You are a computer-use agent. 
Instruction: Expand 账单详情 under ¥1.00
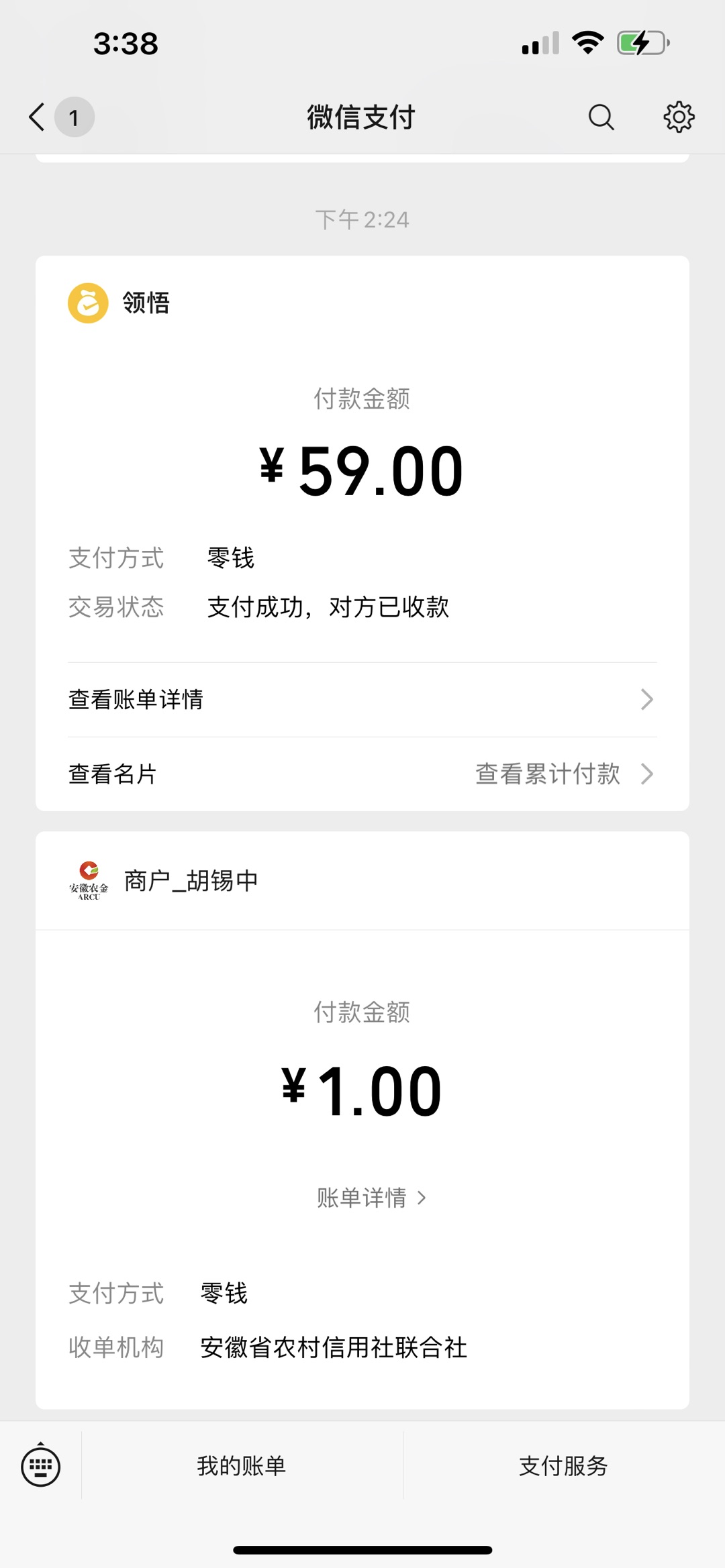click(x=371, y=1198)
